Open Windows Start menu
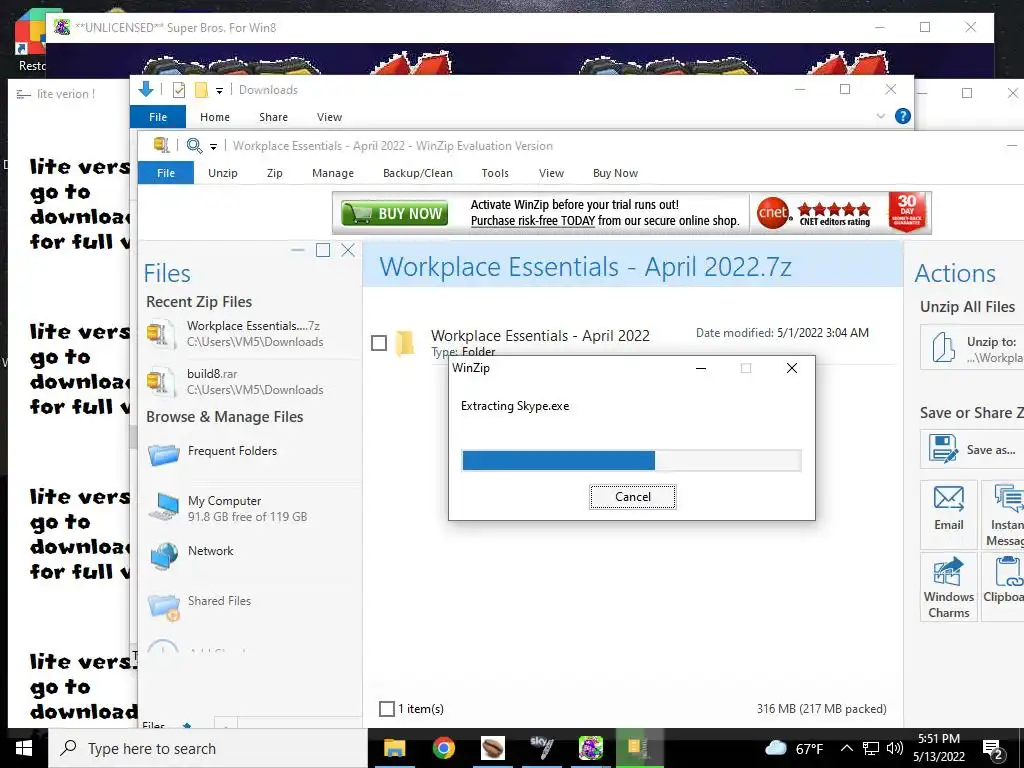The image size is (1024, 768). click(x=24, y=748)
